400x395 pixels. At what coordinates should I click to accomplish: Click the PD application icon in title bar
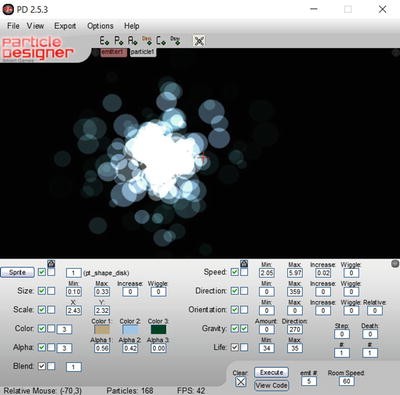[x=8, y=9]
